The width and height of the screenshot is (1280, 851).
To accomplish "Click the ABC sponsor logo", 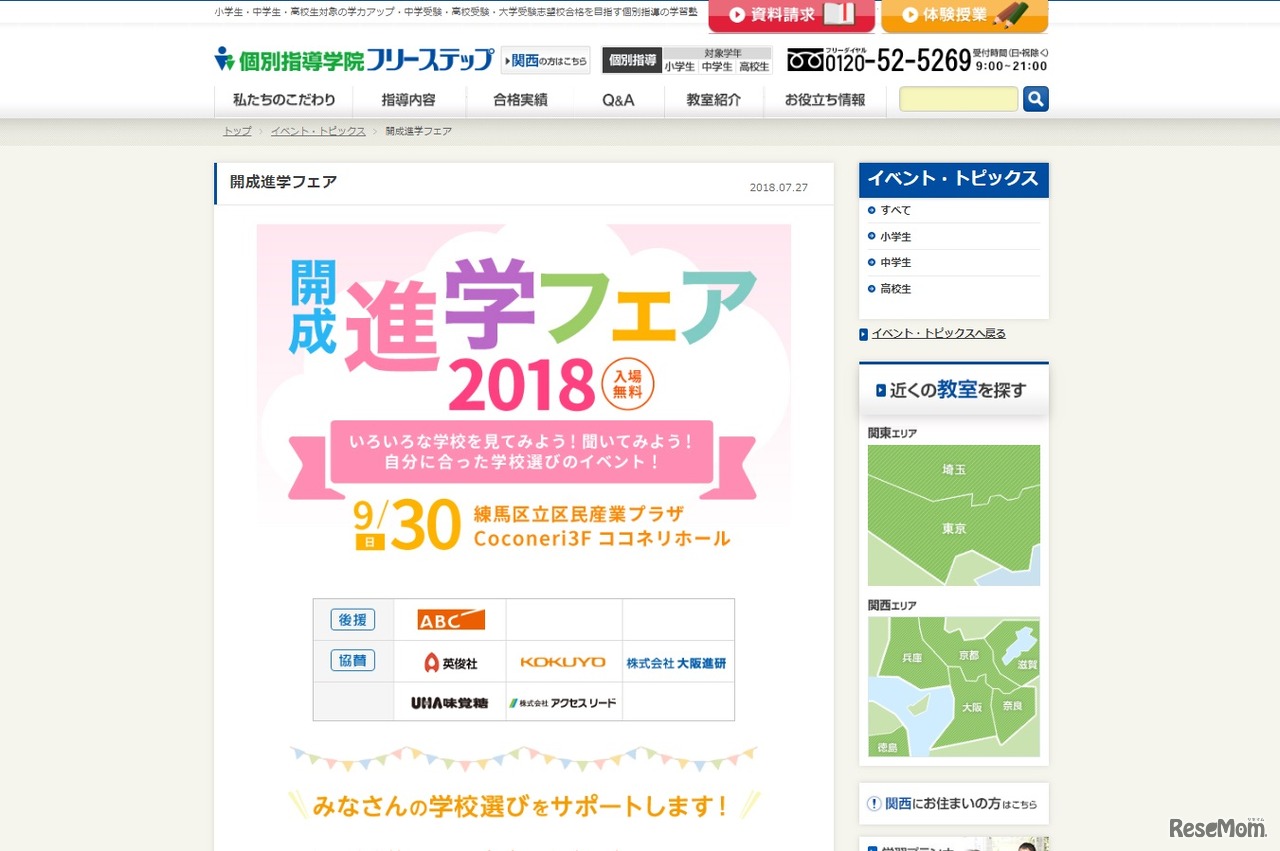I will point(451,620).
